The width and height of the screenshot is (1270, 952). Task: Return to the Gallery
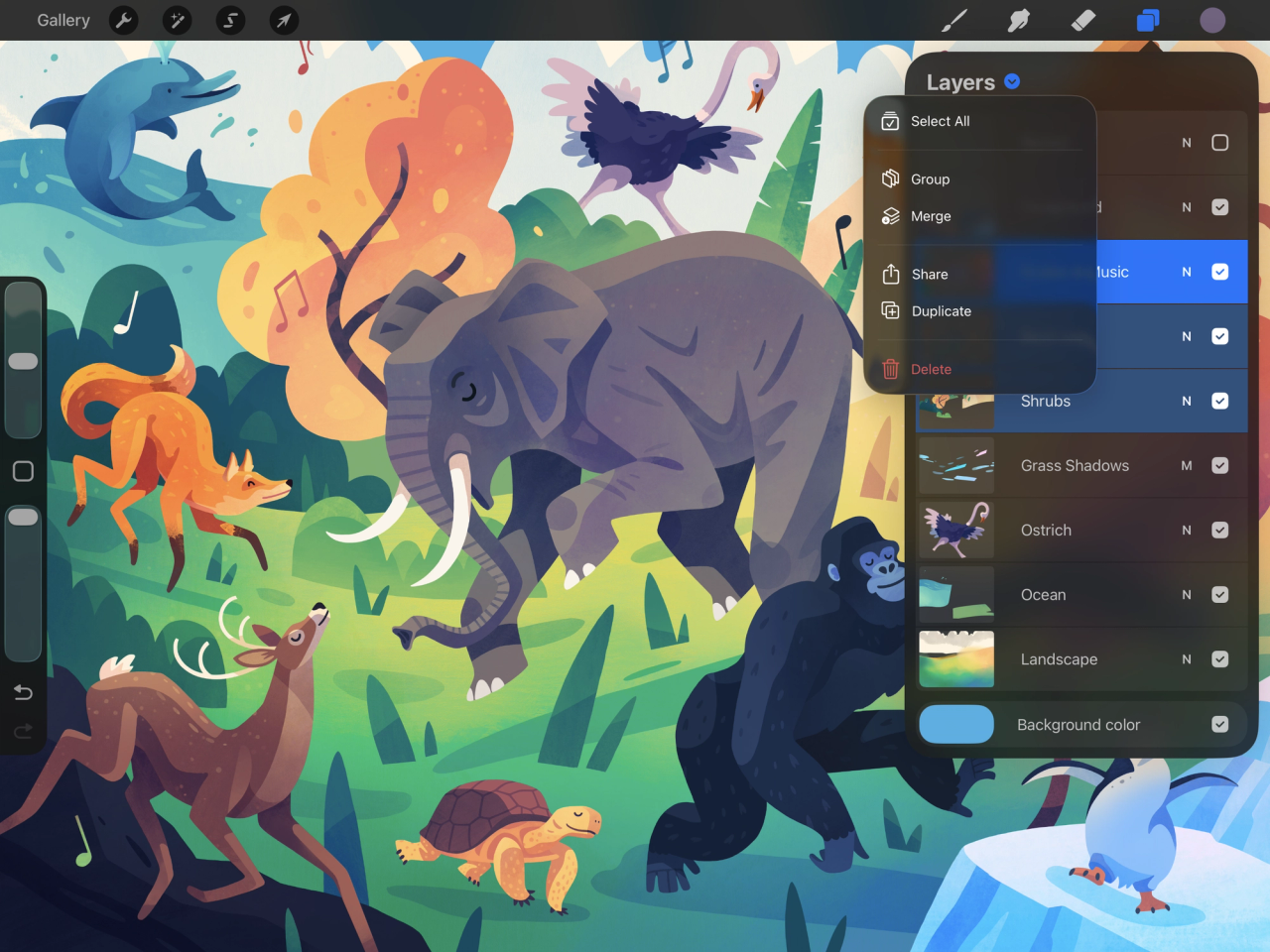point(63,20)
